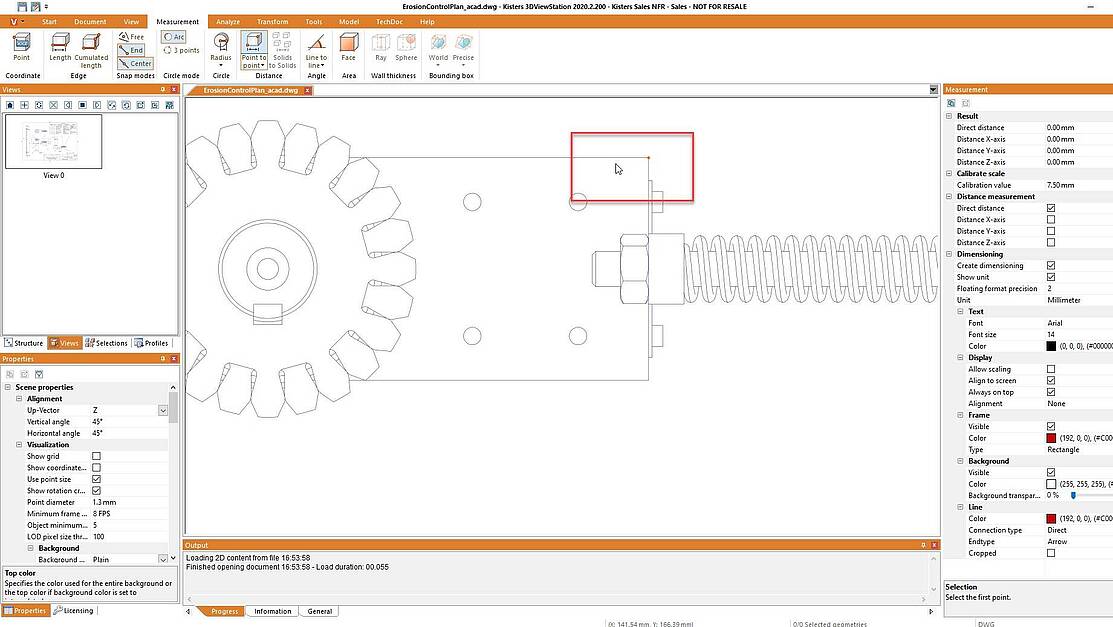Image resolution: width=1113 pixels, height=627 pixels.
Task: Choose the End snap mode
Action: [x=131, y=50]
